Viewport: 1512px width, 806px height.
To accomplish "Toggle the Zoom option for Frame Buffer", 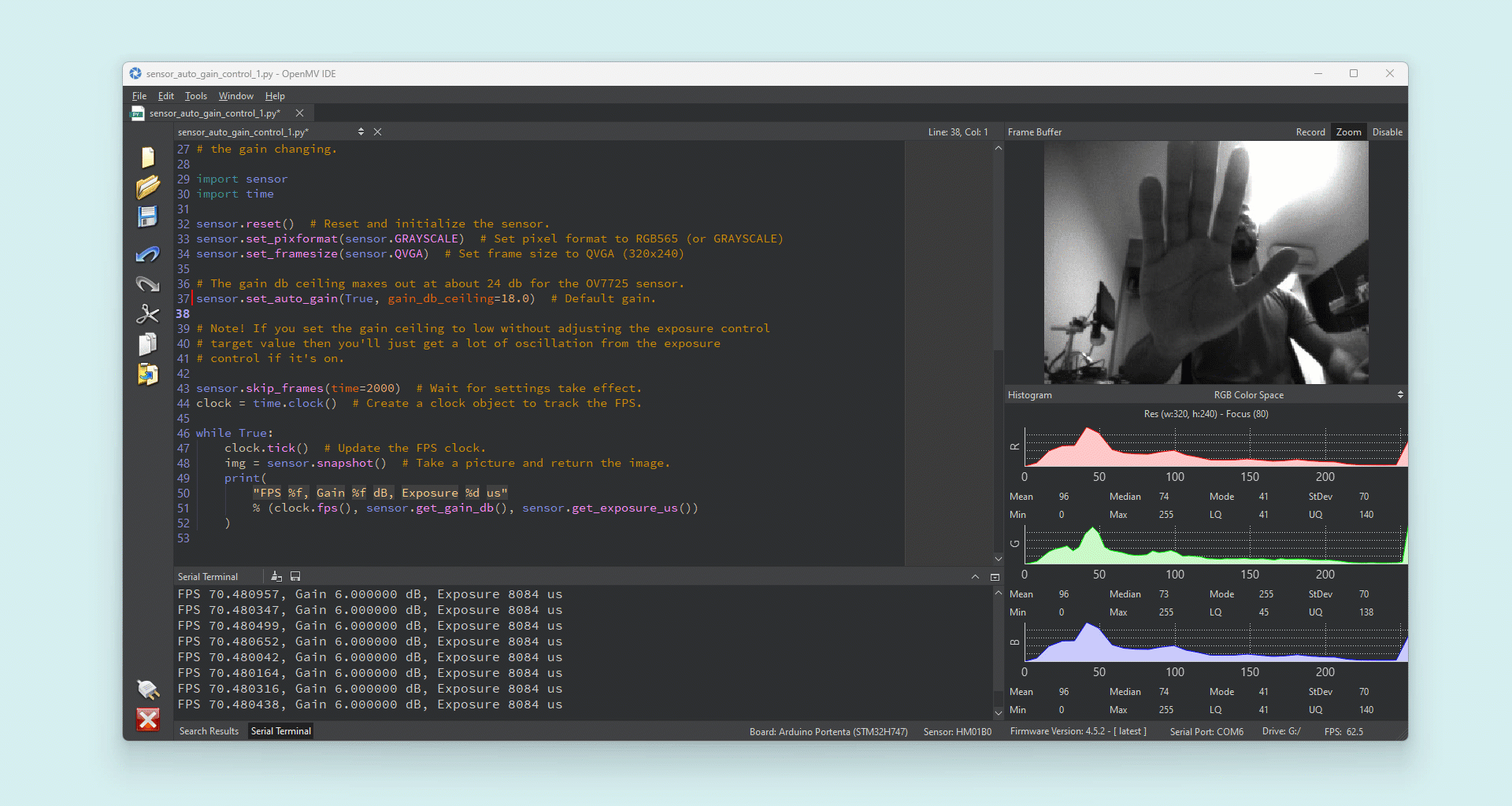I will point(1348,132).
